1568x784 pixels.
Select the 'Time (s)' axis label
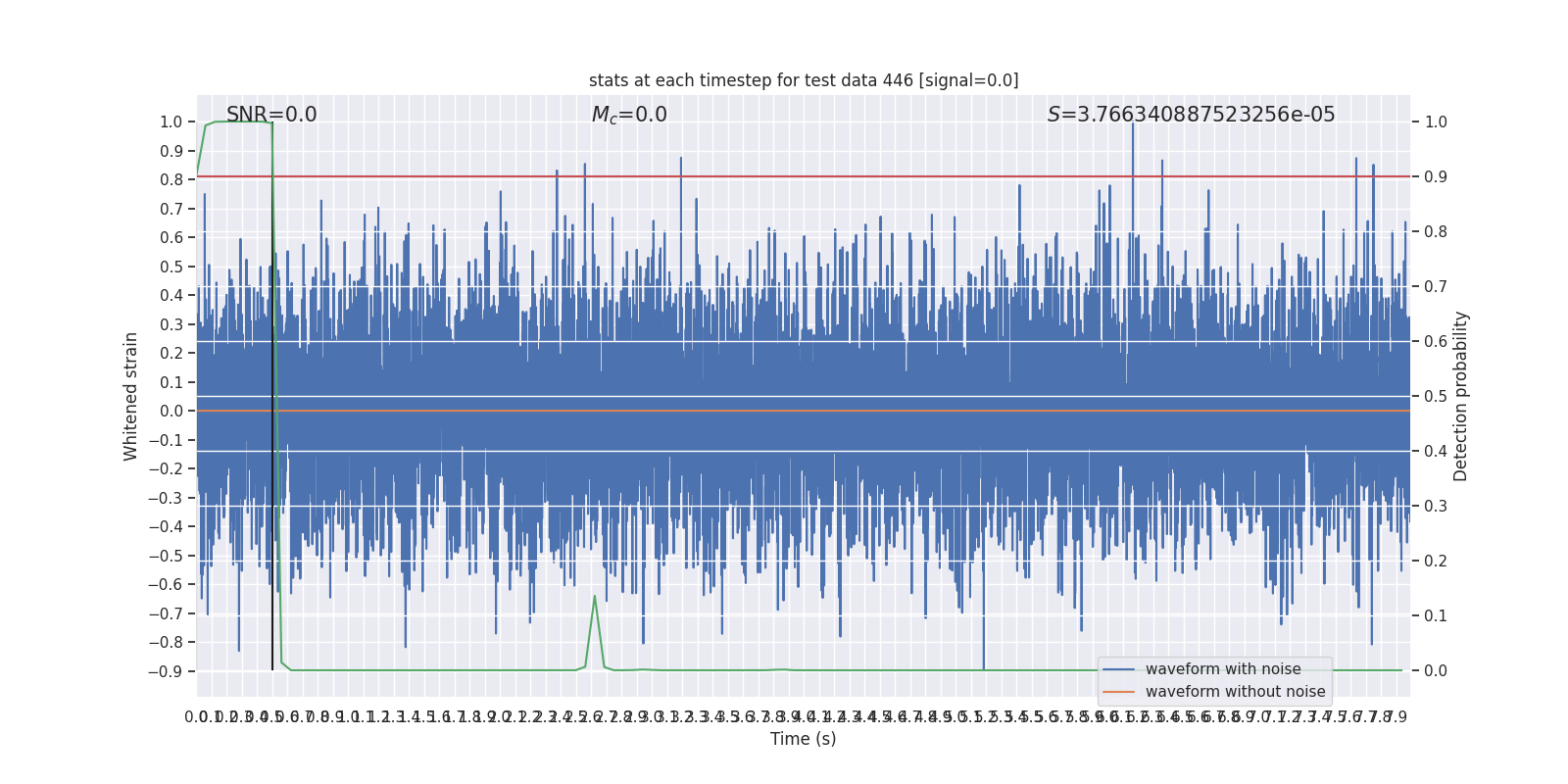click(804, 739)
